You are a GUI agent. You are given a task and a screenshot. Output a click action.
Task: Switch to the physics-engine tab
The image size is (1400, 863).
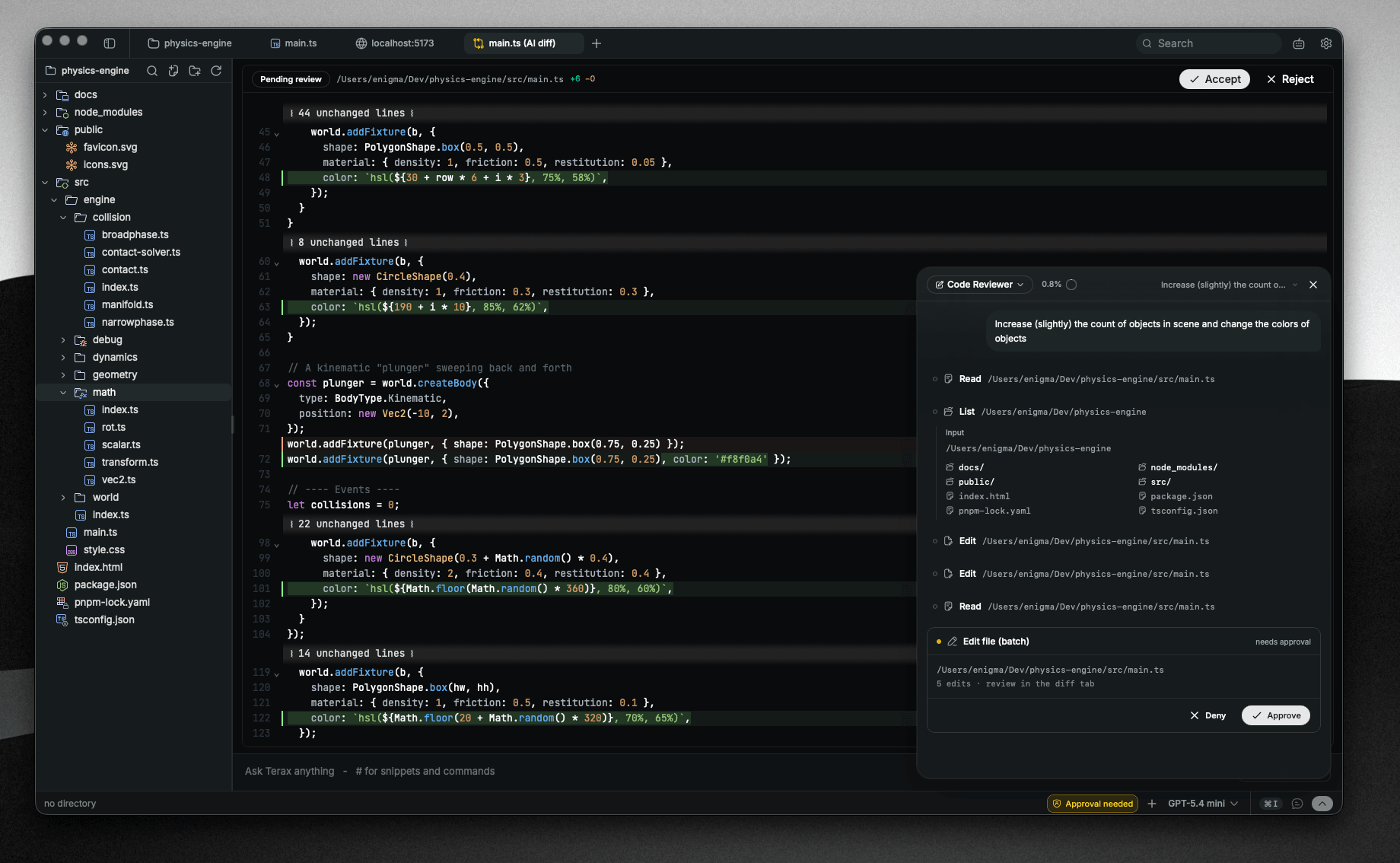pyautogui.click(x=189, y=43)
